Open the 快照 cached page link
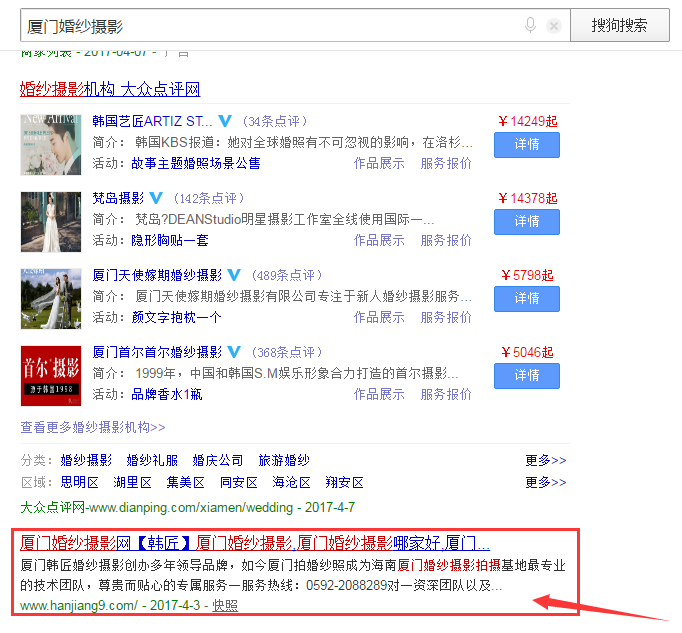 click(225, 605)
